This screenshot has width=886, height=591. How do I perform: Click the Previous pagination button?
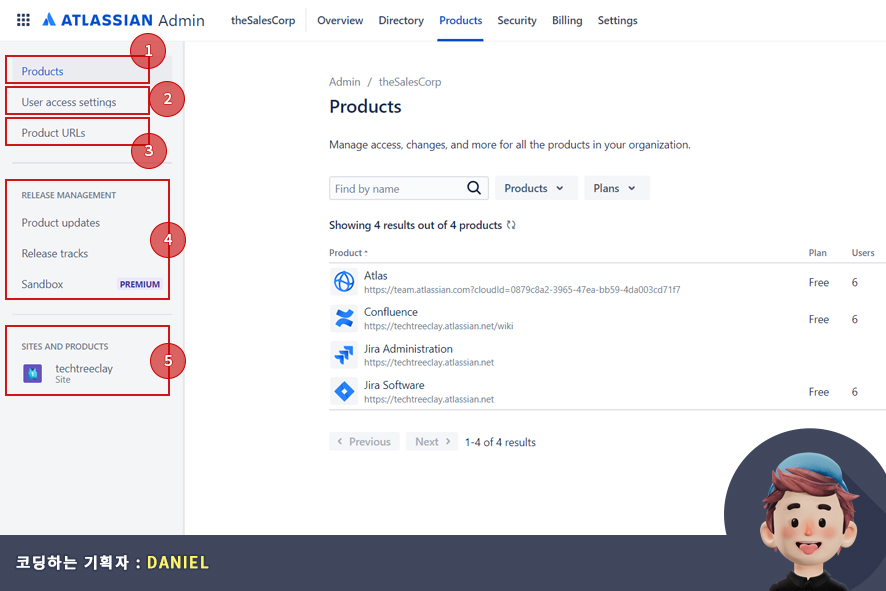pos(364,441)
